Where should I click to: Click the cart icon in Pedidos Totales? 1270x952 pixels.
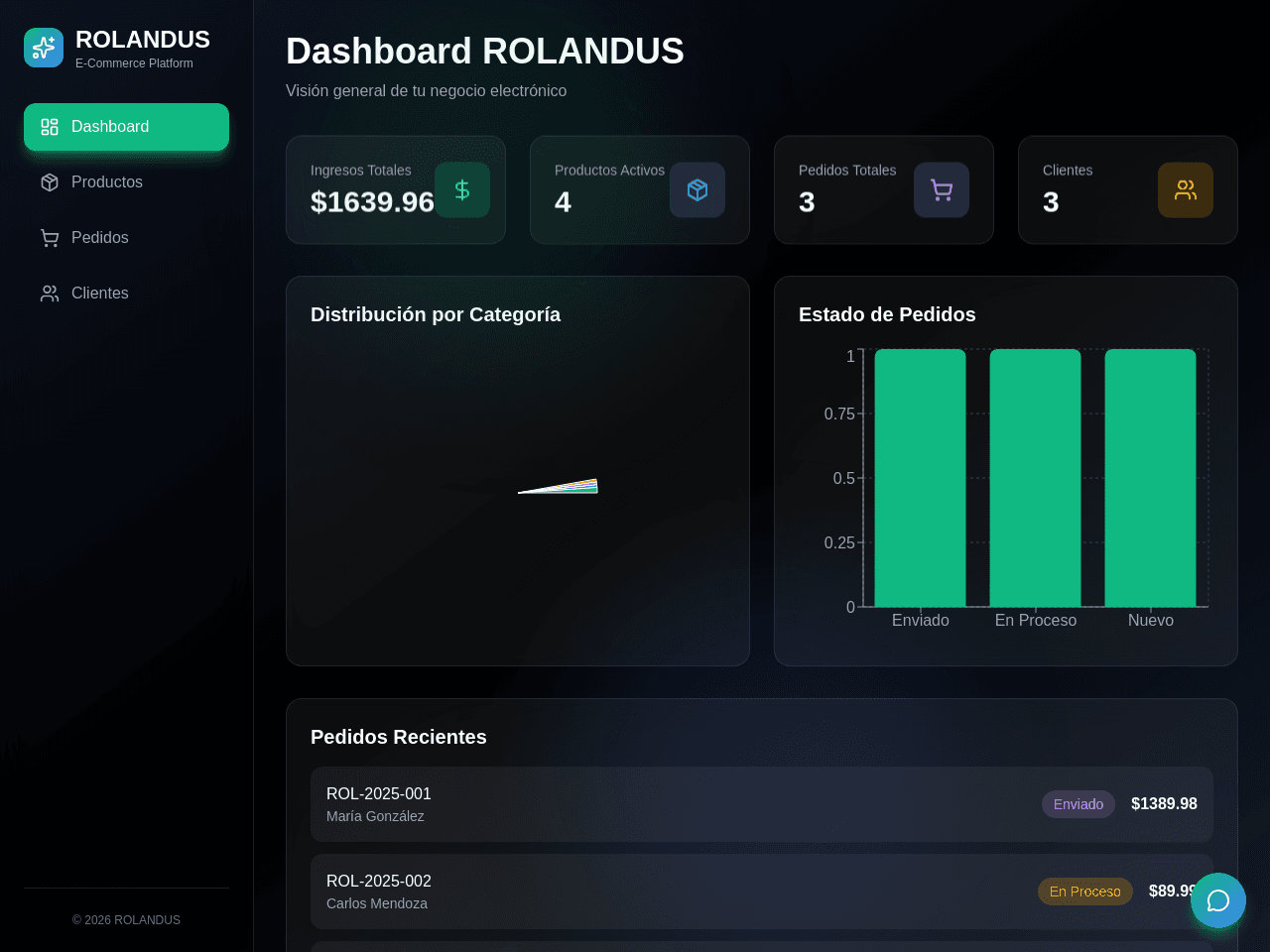942,189
